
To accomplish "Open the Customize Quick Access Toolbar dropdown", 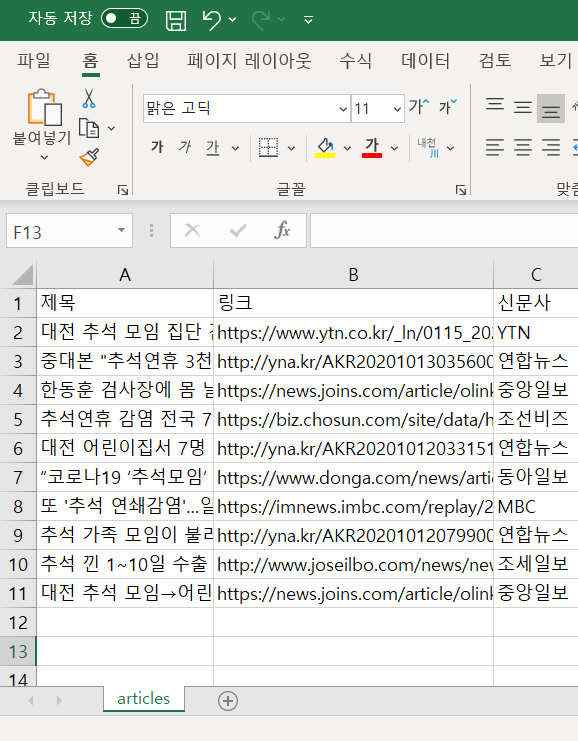I will 308,20.
